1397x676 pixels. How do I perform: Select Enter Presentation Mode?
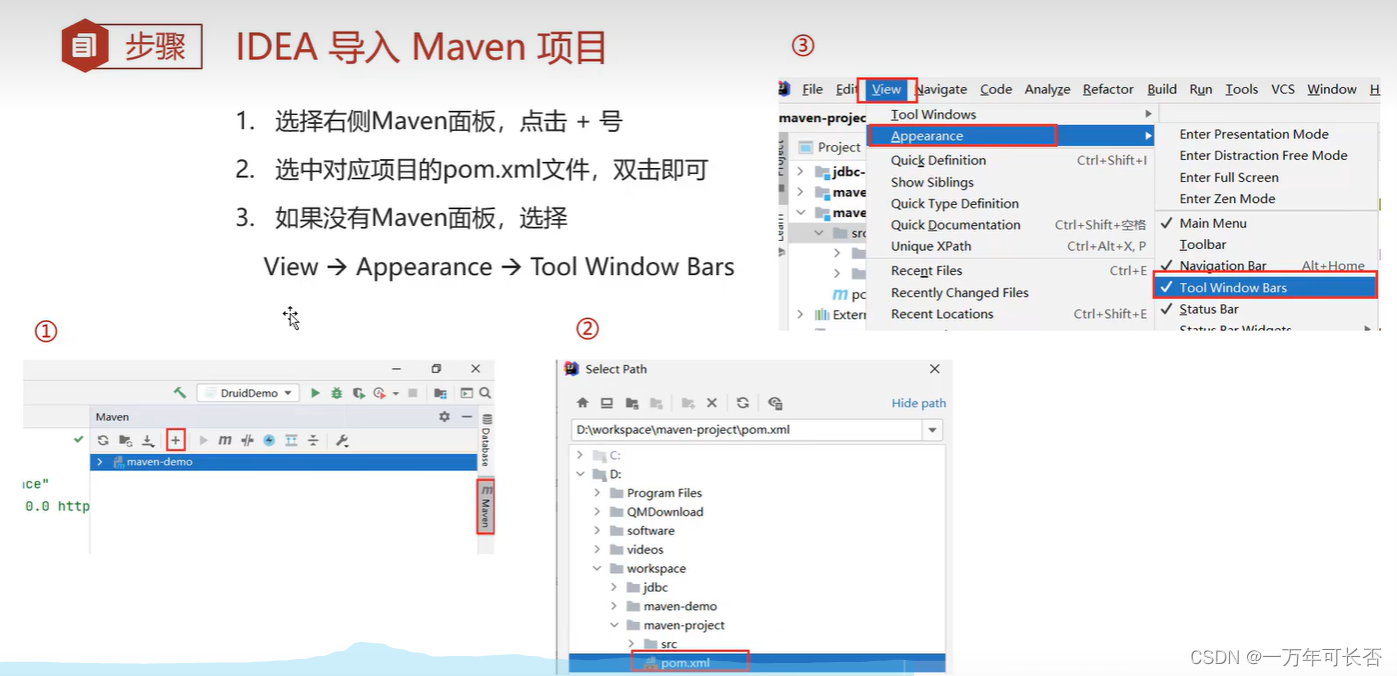tap(1254, 134)
